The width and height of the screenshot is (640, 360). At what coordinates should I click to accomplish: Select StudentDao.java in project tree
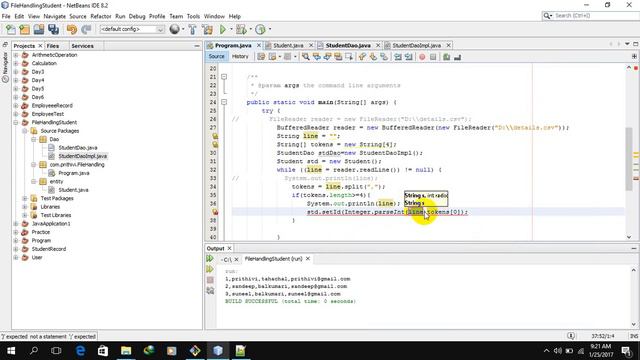[78, 148]
